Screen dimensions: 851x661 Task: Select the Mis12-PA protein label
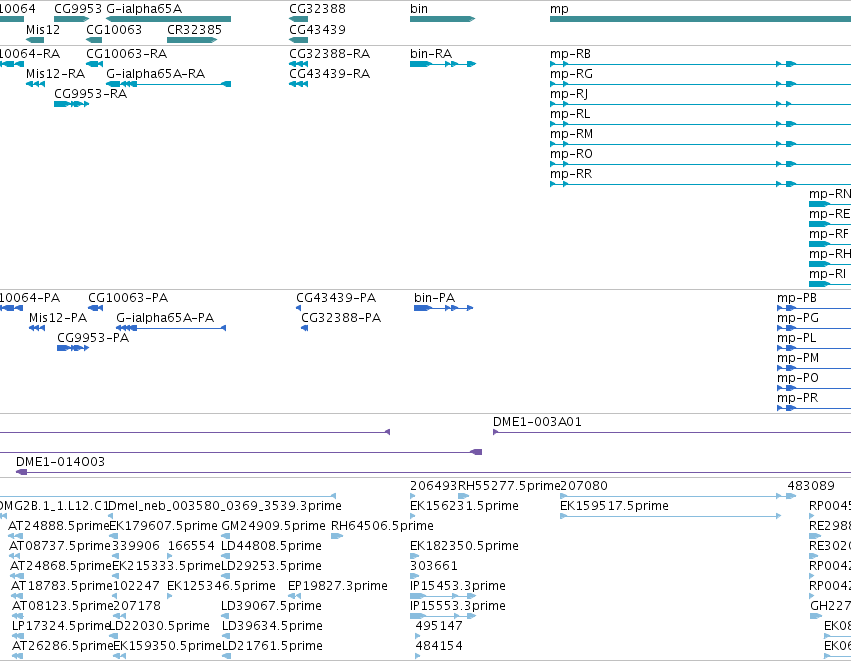coord(58,318)
